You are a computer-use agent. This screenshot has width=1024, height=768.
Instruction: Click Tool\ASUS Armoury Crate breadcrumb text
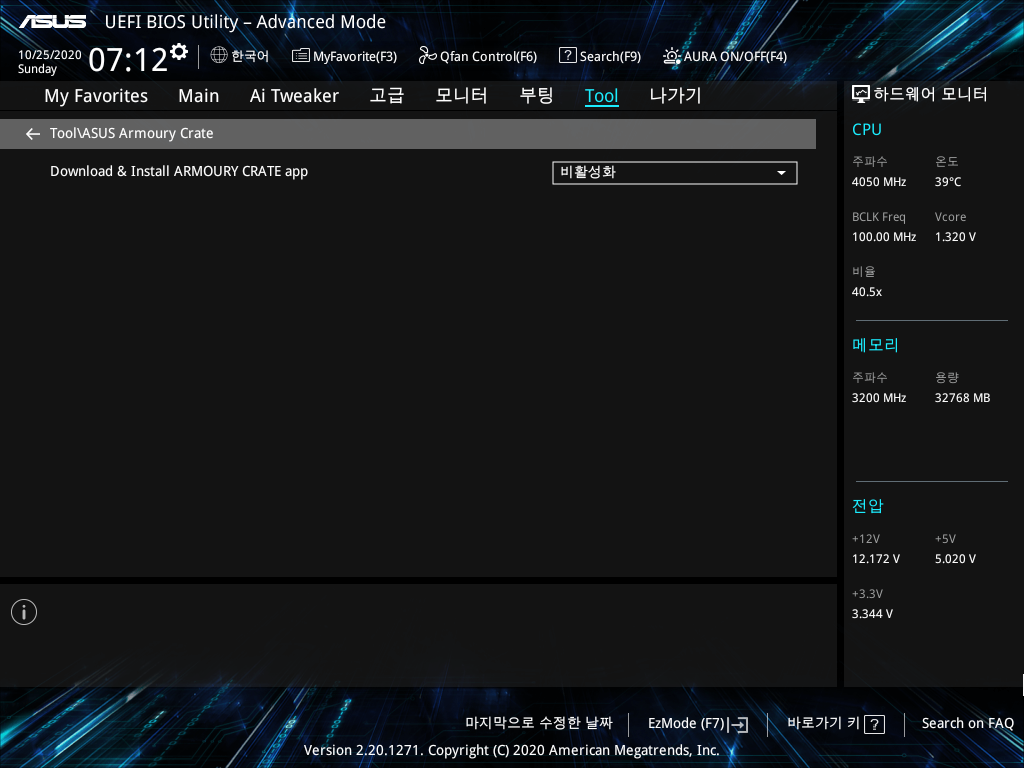point(132,133)
